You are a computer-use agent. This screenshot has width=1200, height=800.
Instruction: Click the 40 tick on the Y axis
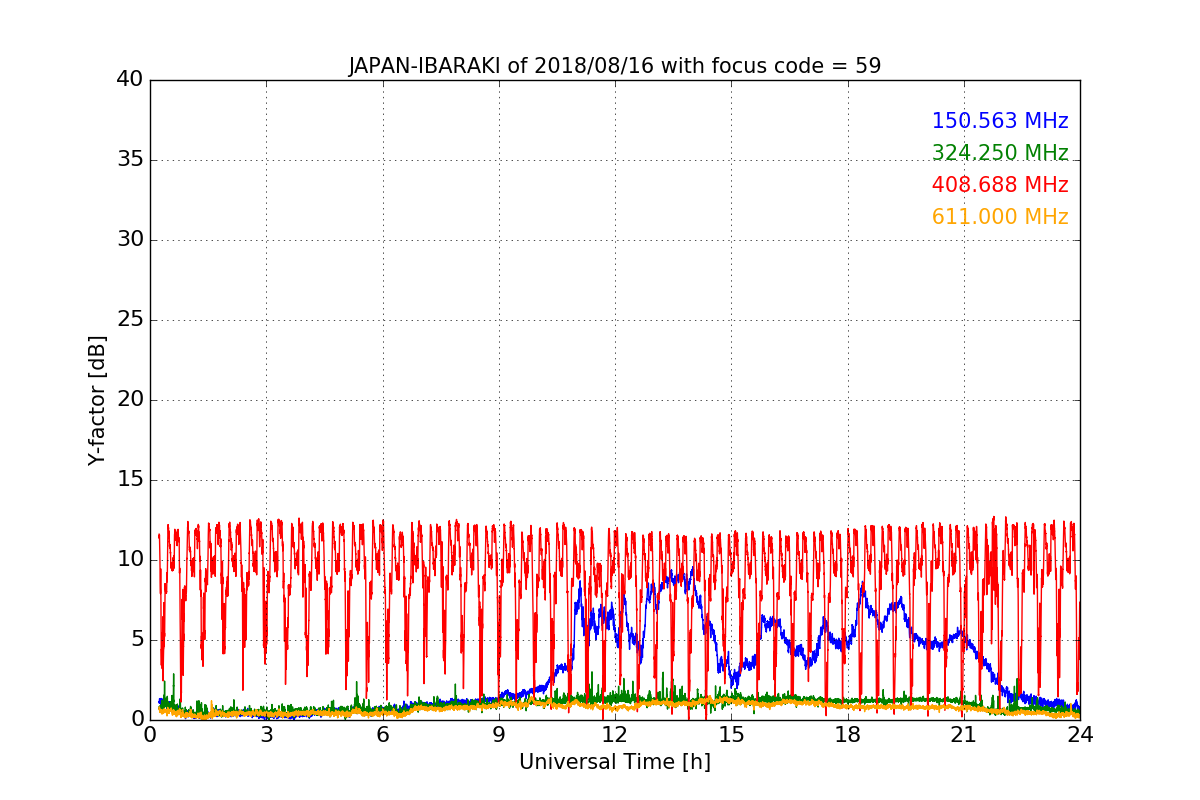tap(130, 80)
